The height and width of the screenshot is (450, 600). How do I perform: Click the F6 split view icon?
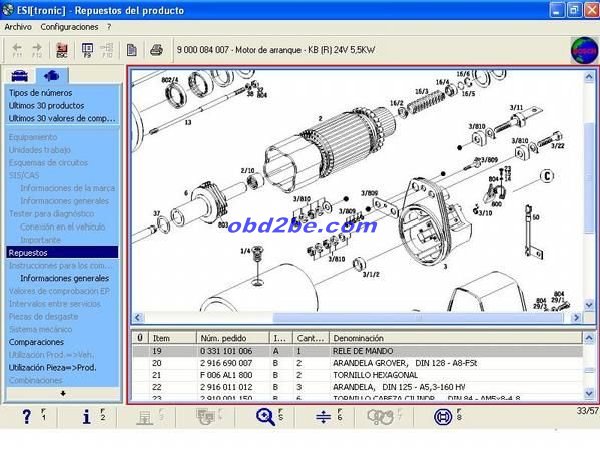[324, 417]
